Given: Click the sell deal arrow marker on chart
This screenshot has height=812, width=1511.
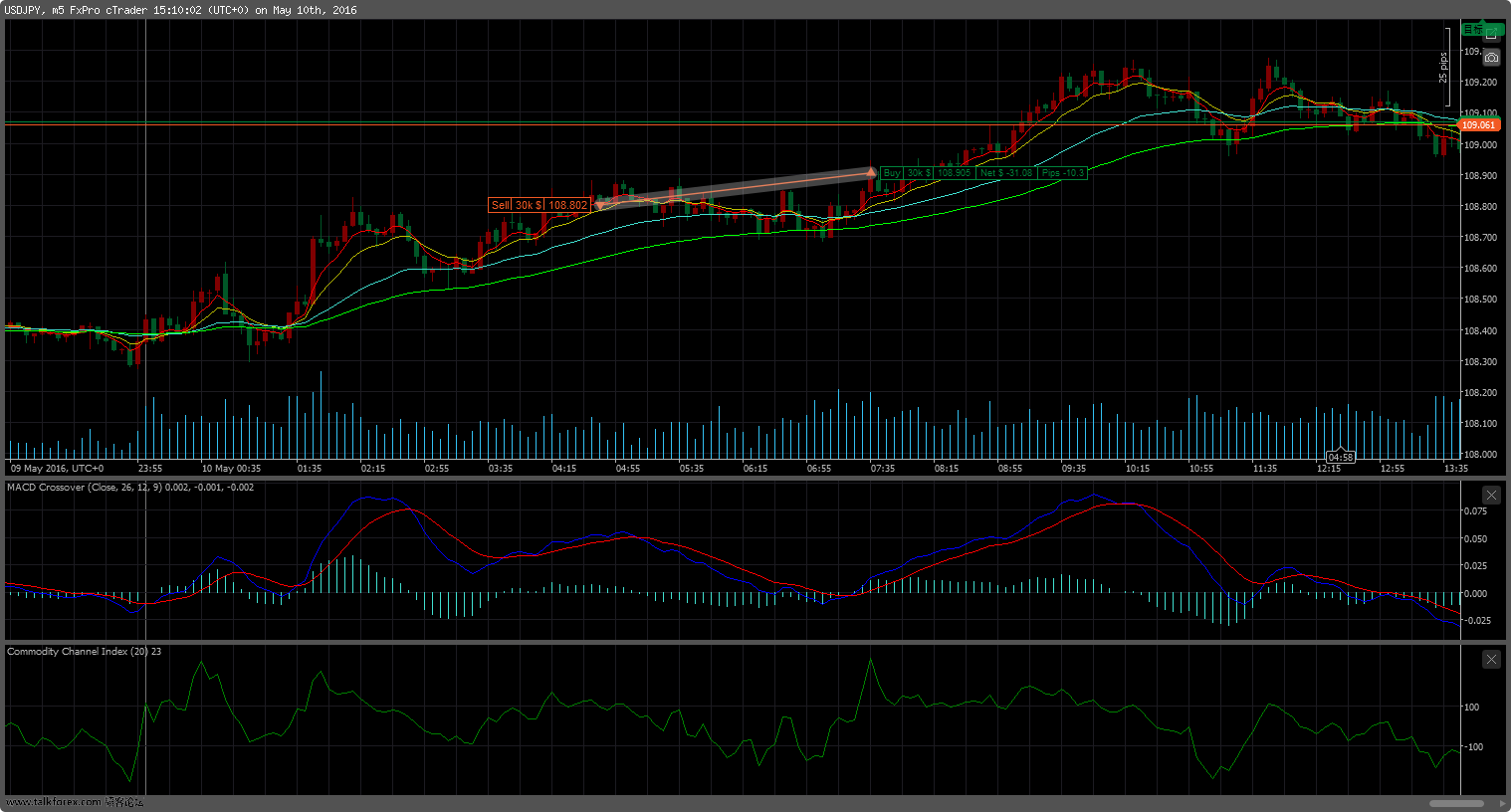Looking at the screenshot, I should click(x=599, y=205).
